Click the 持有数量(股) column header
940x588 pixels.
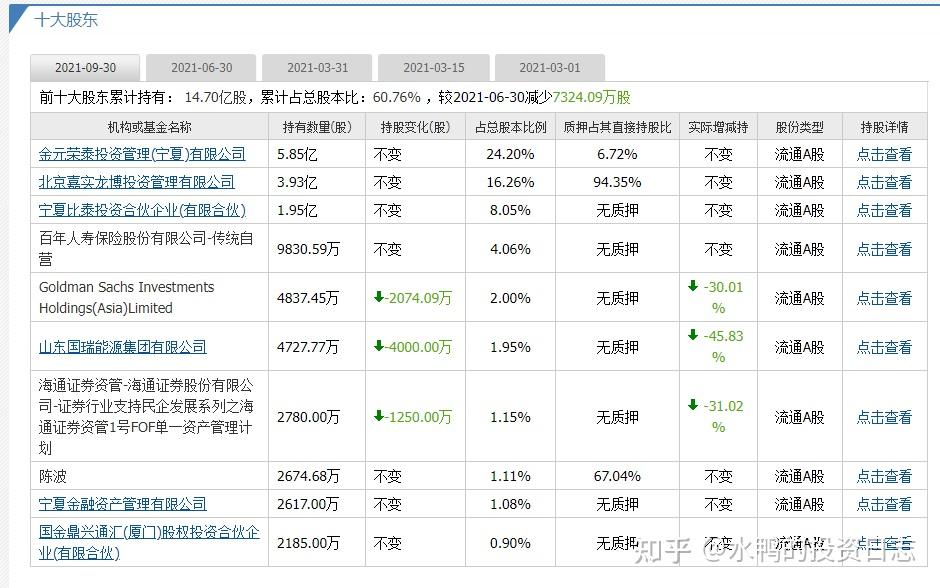pos(317,127)
